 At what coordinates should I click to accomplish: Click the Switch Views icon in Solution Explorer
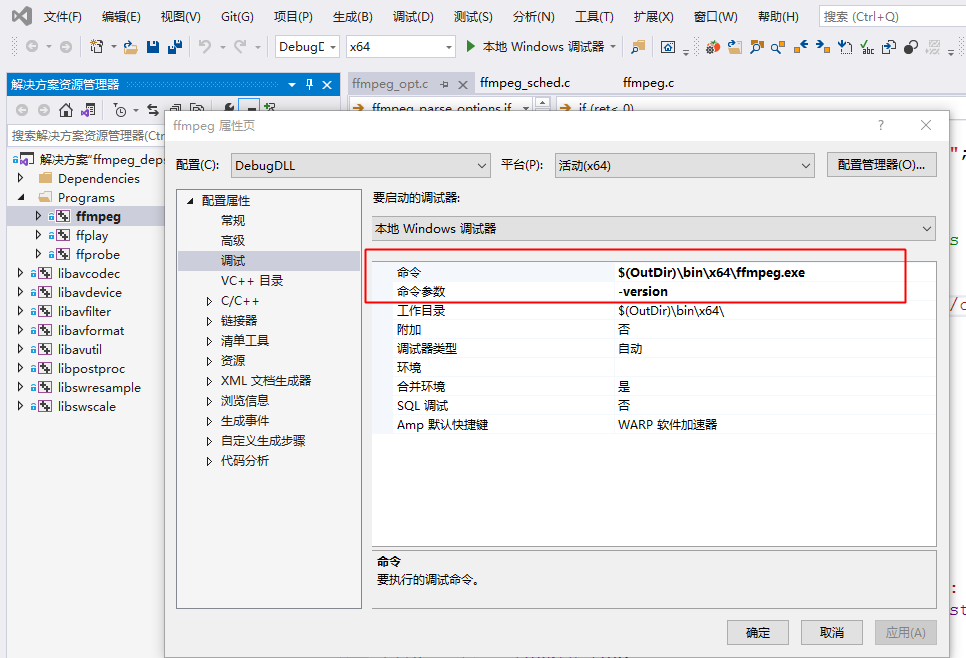coord(88,110)
